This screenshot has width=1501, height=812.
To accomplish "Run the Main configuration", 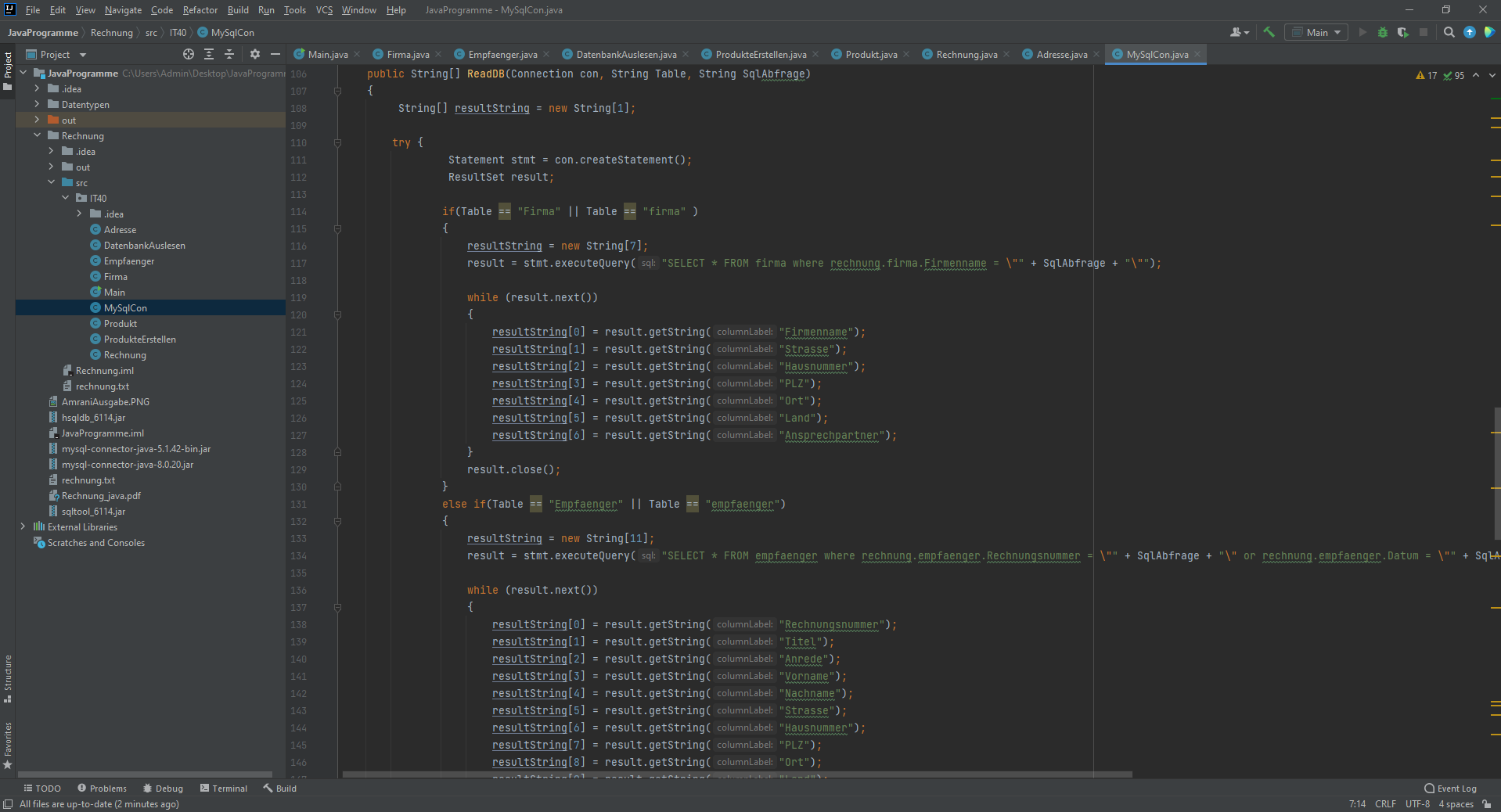I will tap(1362, 32).
